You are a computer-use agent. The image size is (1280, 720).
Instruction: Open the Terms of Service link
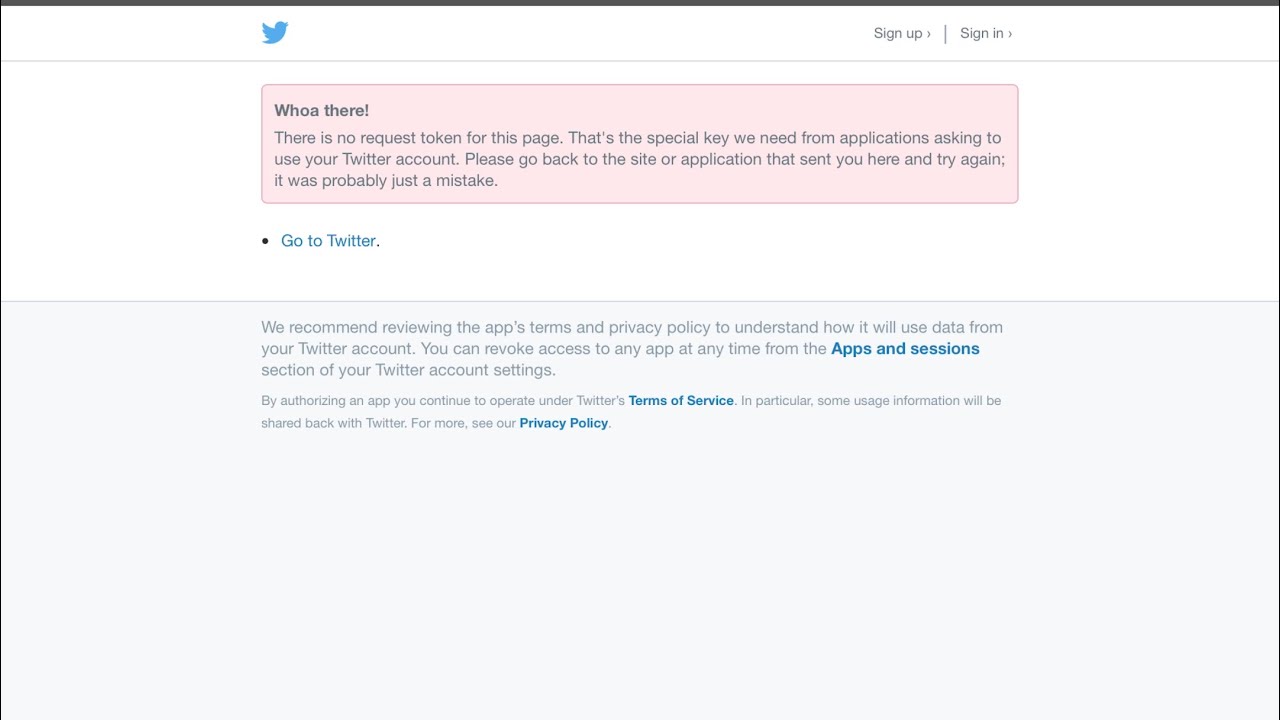[x=681, y=401]
